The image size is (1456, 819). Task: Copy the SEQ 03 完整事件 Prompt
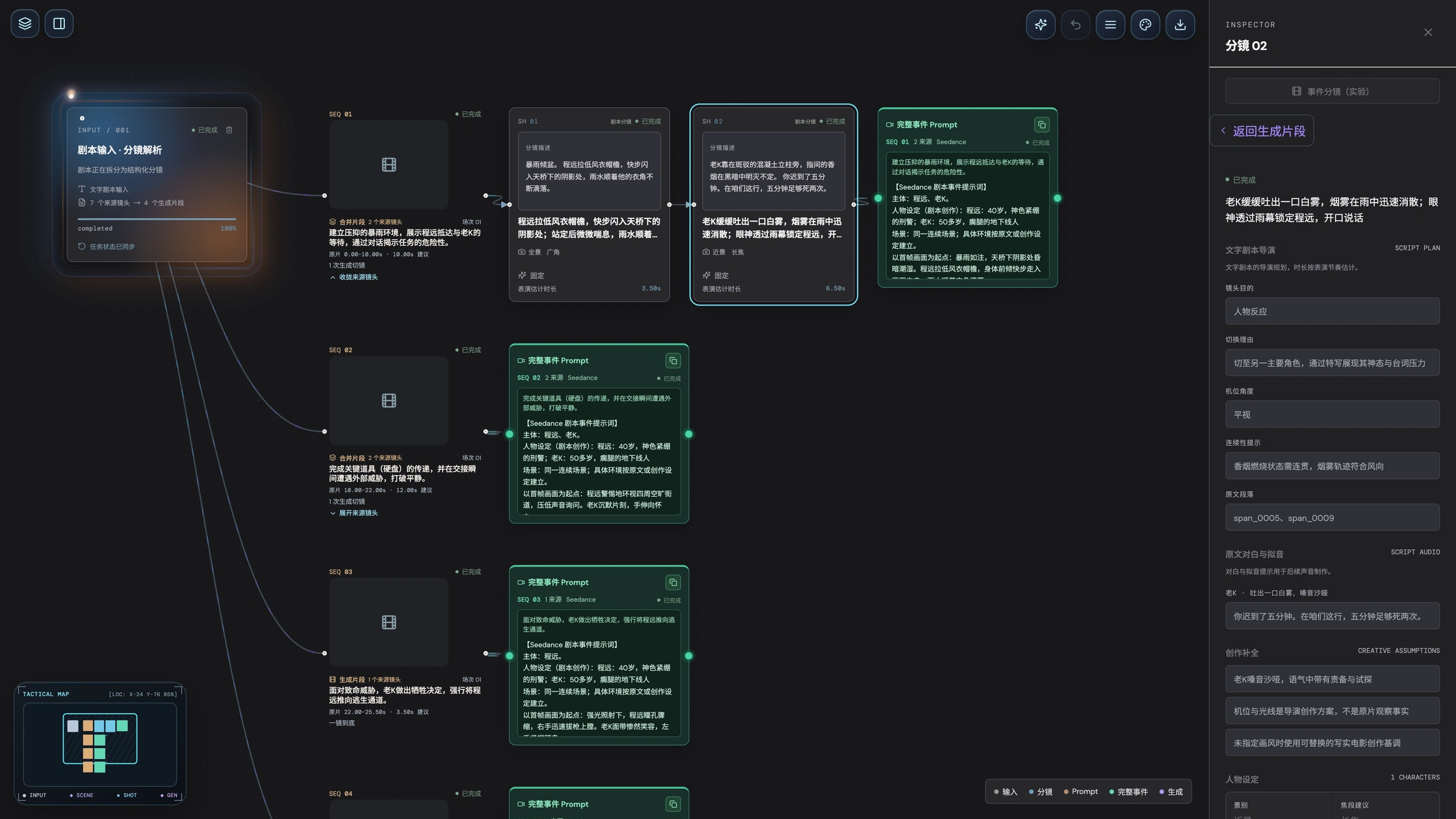point(673,582)
